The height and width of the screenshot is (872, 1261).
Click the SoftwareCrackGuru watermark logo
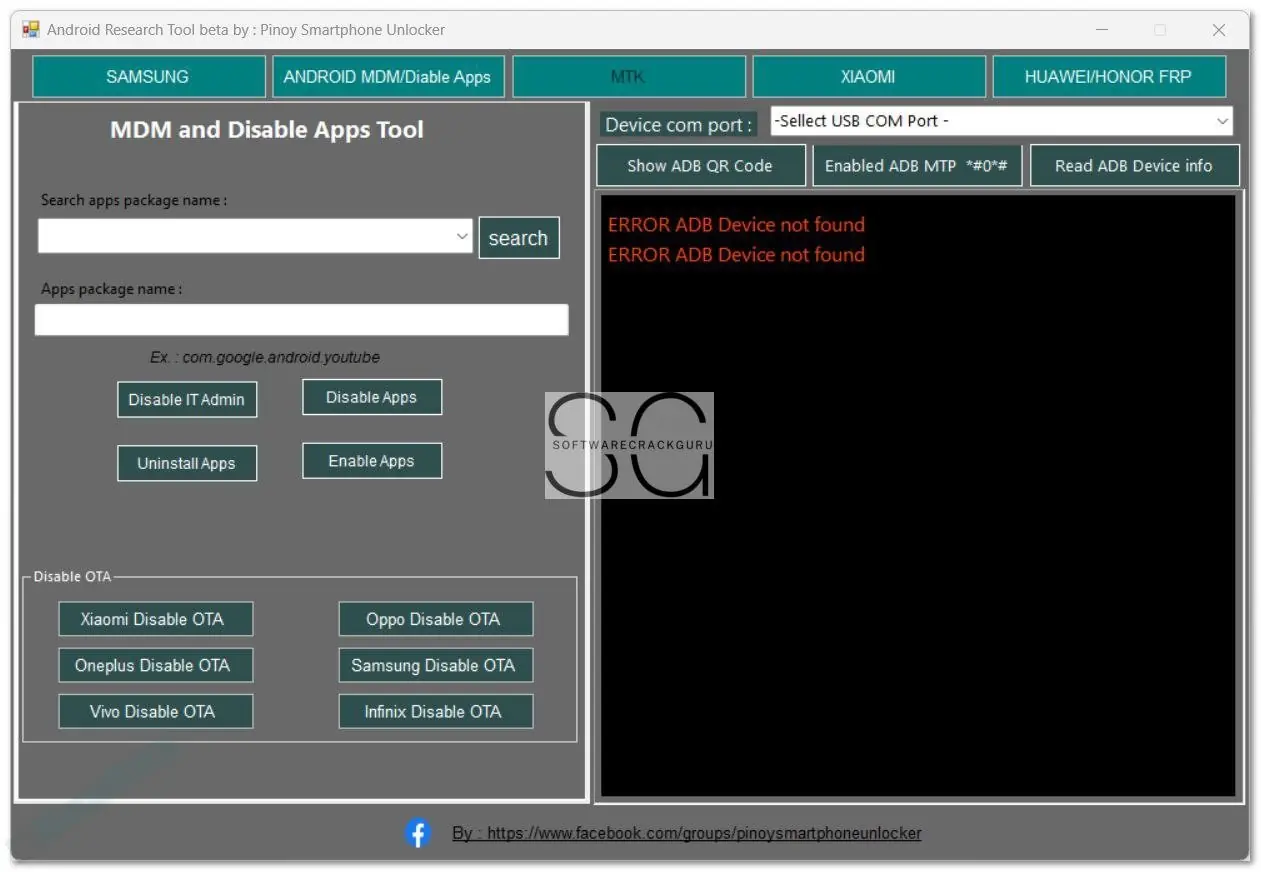(629, 445)
